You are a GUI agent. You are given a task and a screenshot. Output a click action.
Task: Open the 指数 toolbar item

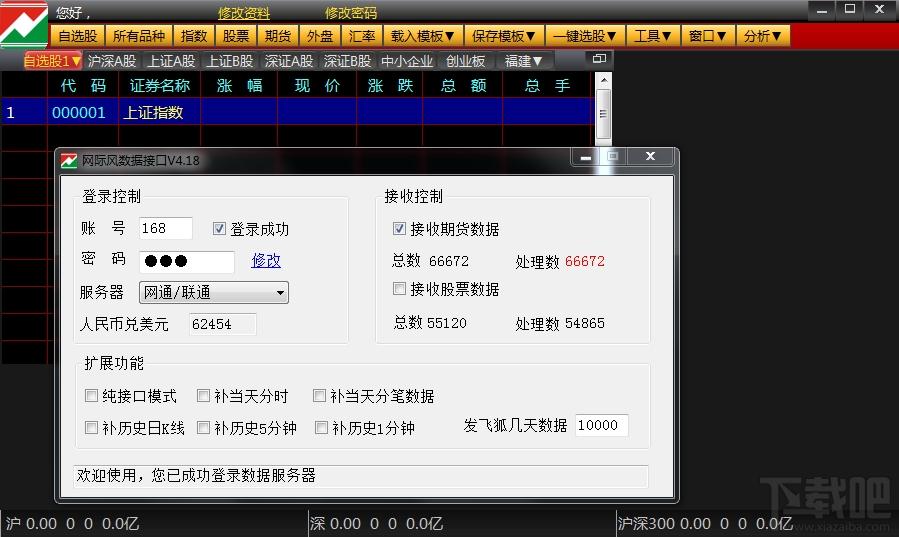[x=194, y=36]
